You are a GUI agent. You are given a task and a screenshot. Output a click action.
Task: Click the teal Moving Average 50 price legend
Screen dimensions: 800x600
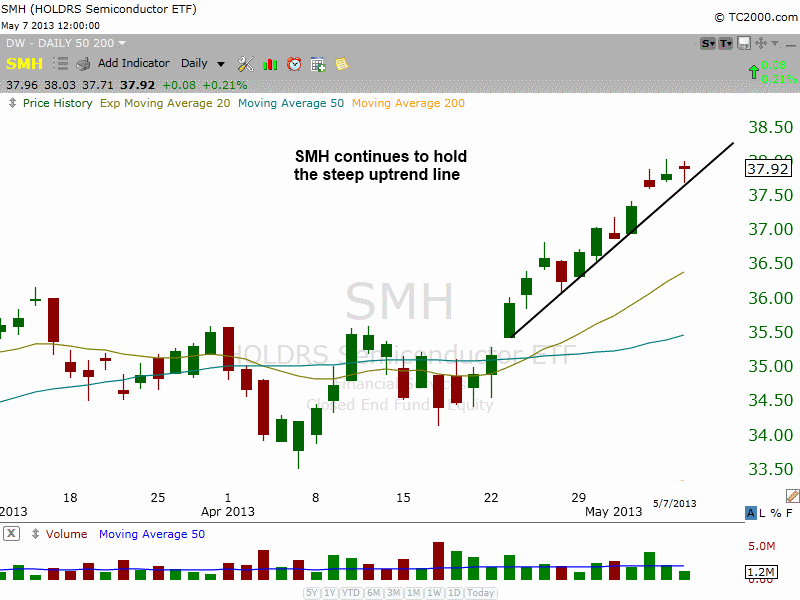[x=291, y=103]
